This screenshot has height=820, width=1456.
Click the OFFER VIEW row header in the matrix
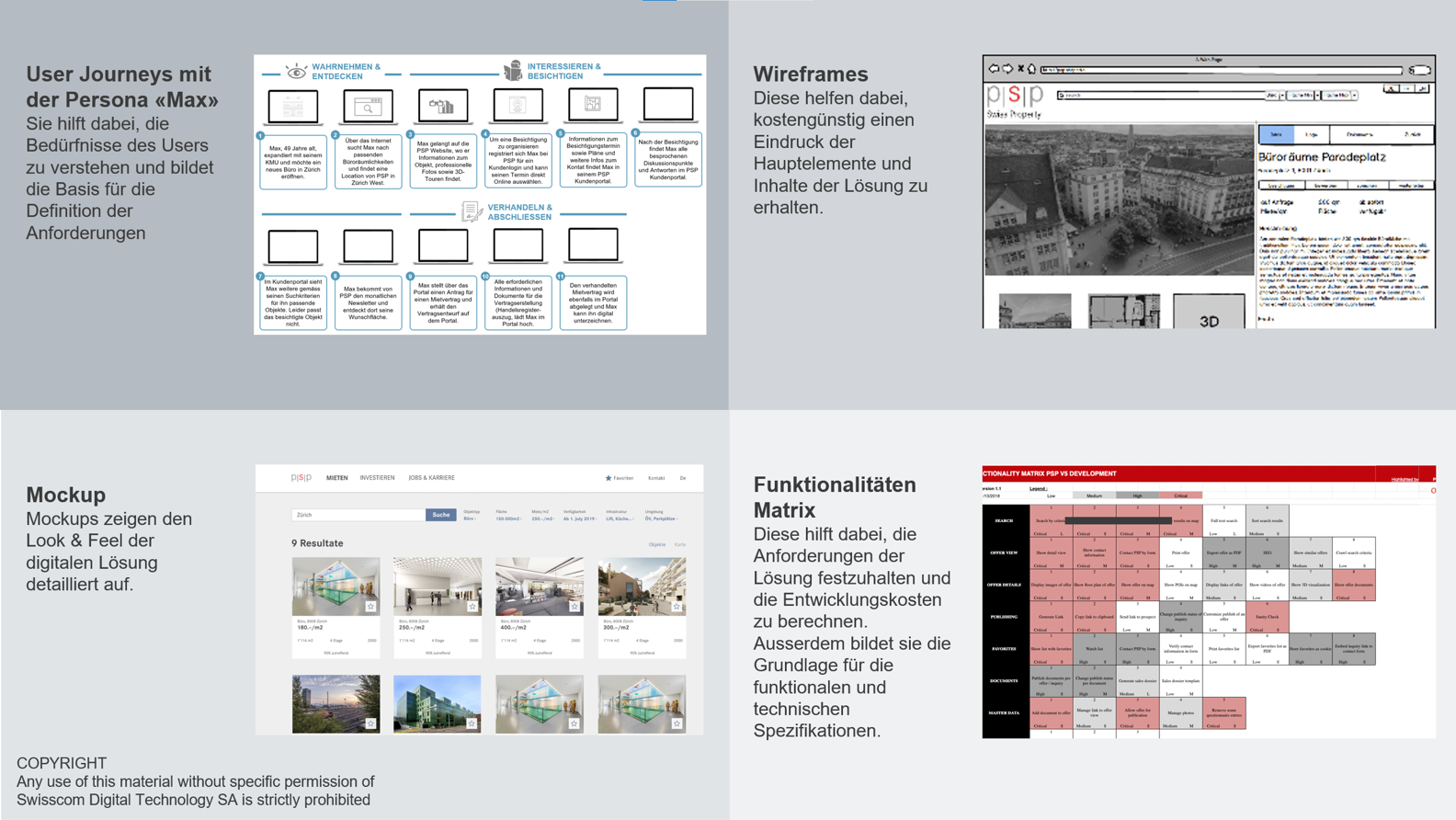1005,552
